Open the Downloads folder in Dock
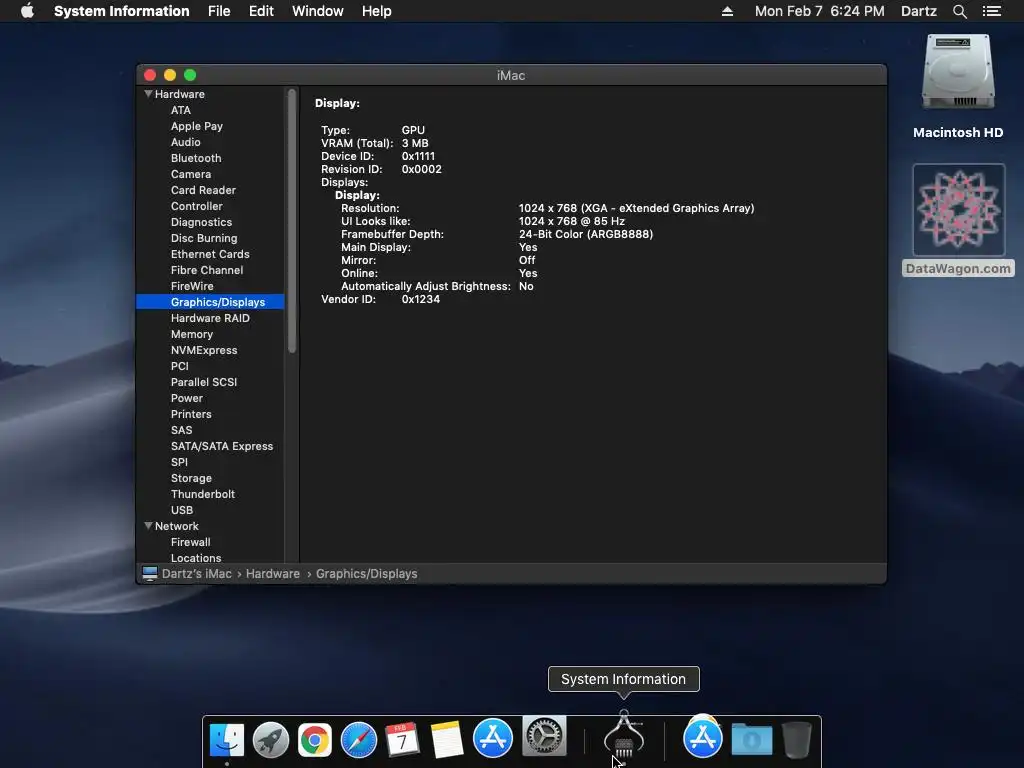The height and width of the screenshot is (768, 1024). [x=752, y=739]
